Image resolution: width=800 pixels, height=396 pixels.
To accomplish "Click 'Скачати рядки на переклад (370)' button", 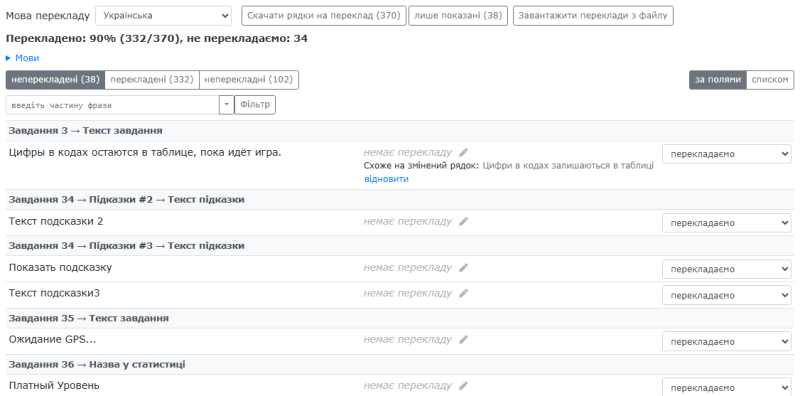I will click(323, 16).
